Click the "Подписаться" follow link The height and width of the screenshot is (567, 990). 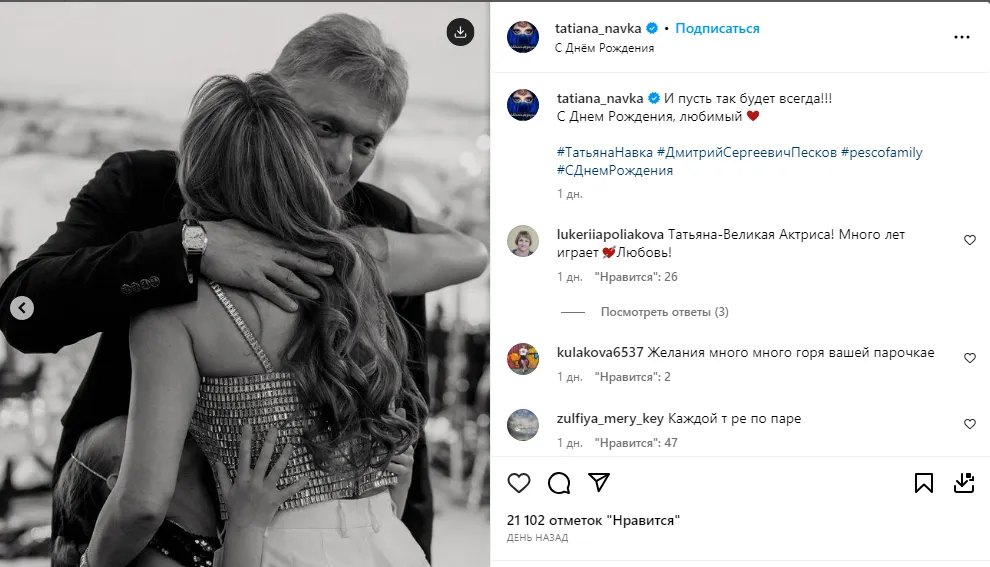tap(717, 29)
